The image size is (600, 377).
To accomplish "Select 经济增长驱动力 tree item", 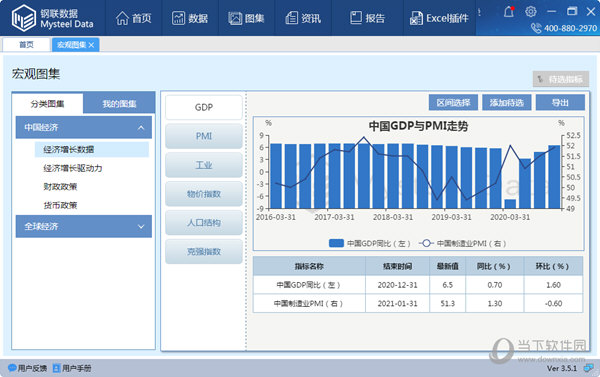I will coord(73,168).
